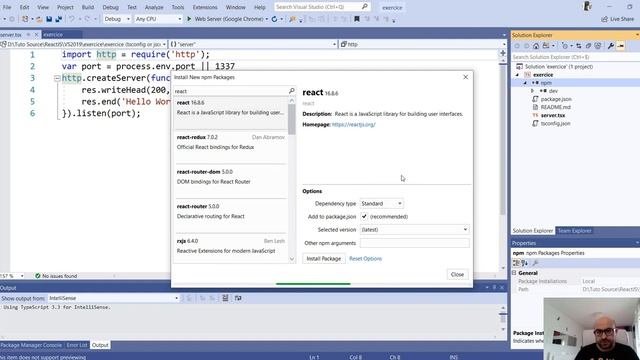
Task: Click the Show All Files icon in Solution Explorer
Action: tap(598, 46)
